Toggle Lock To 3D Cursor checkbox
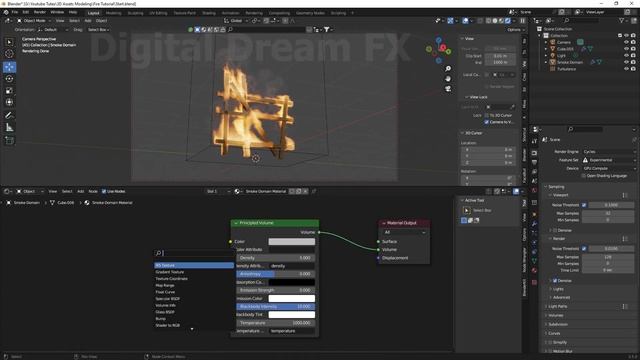 point(487,116)
